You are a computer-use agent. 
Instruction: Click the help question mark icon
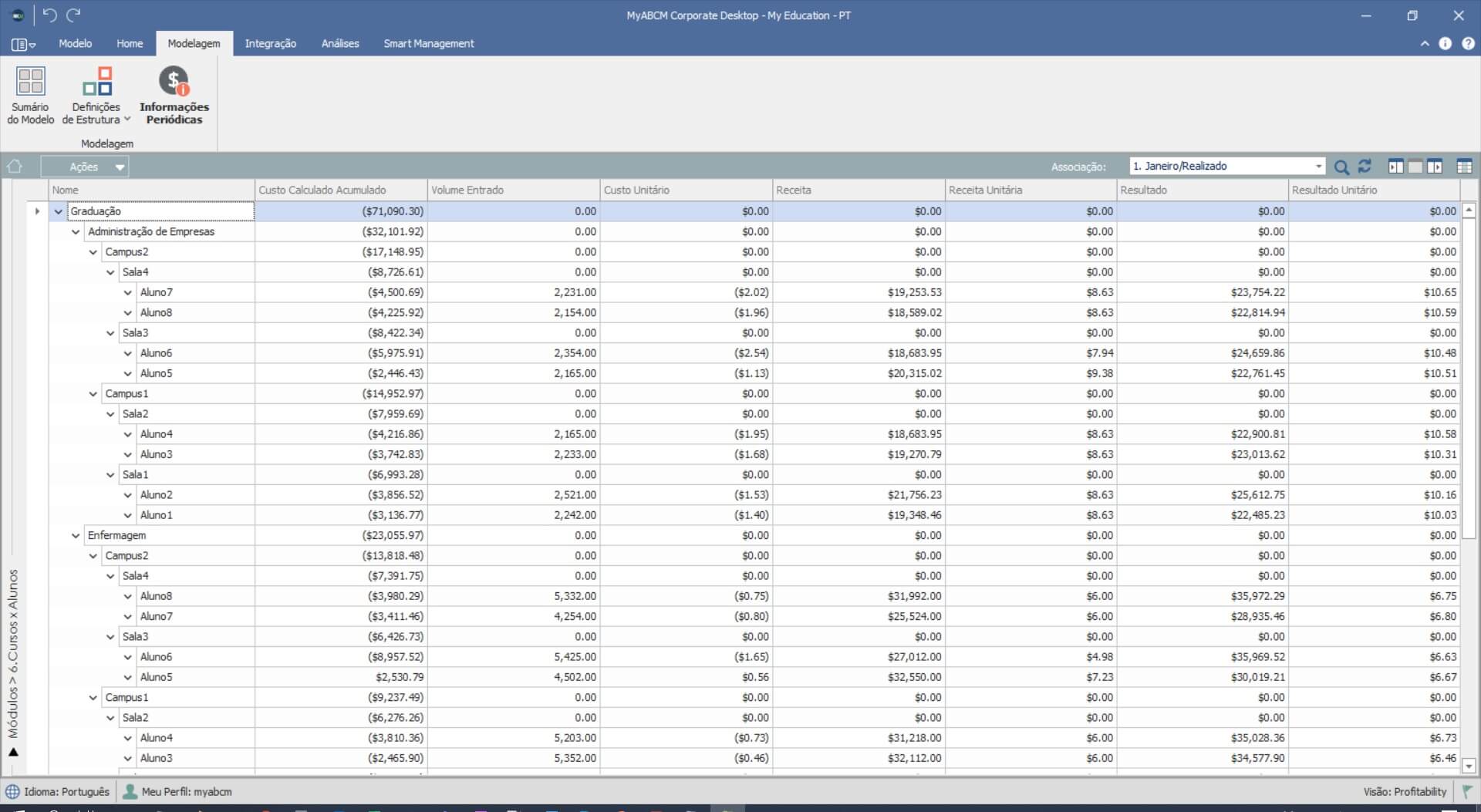pyautogui.click(x=1468, y=44)
